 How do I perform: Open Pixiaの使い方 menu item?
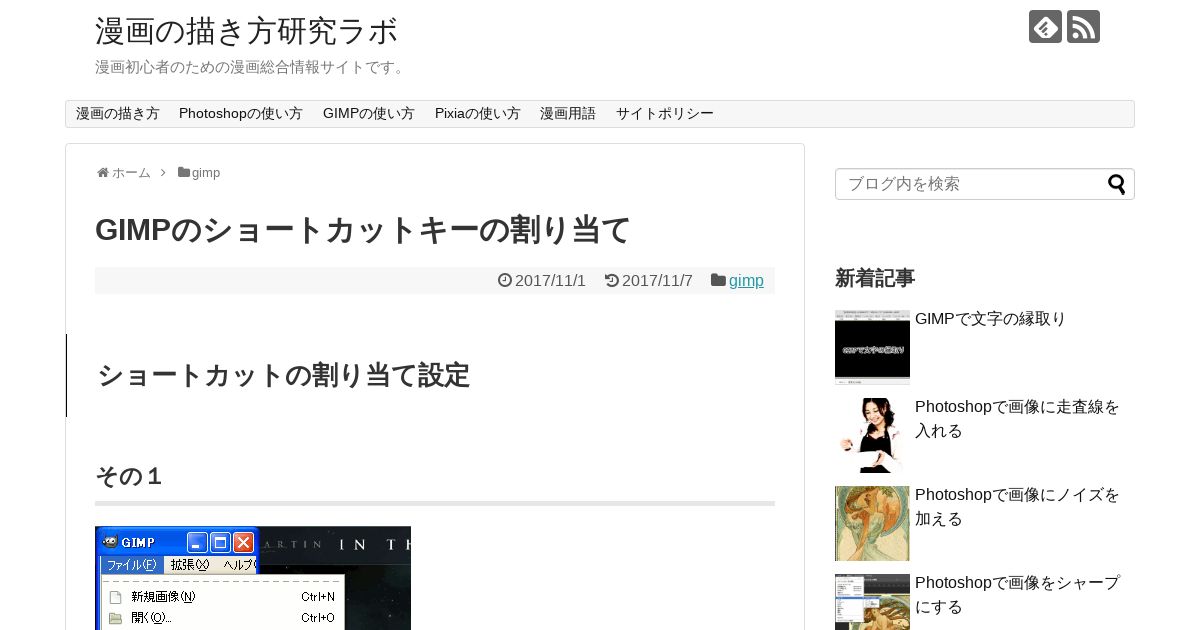click(478, 114)
